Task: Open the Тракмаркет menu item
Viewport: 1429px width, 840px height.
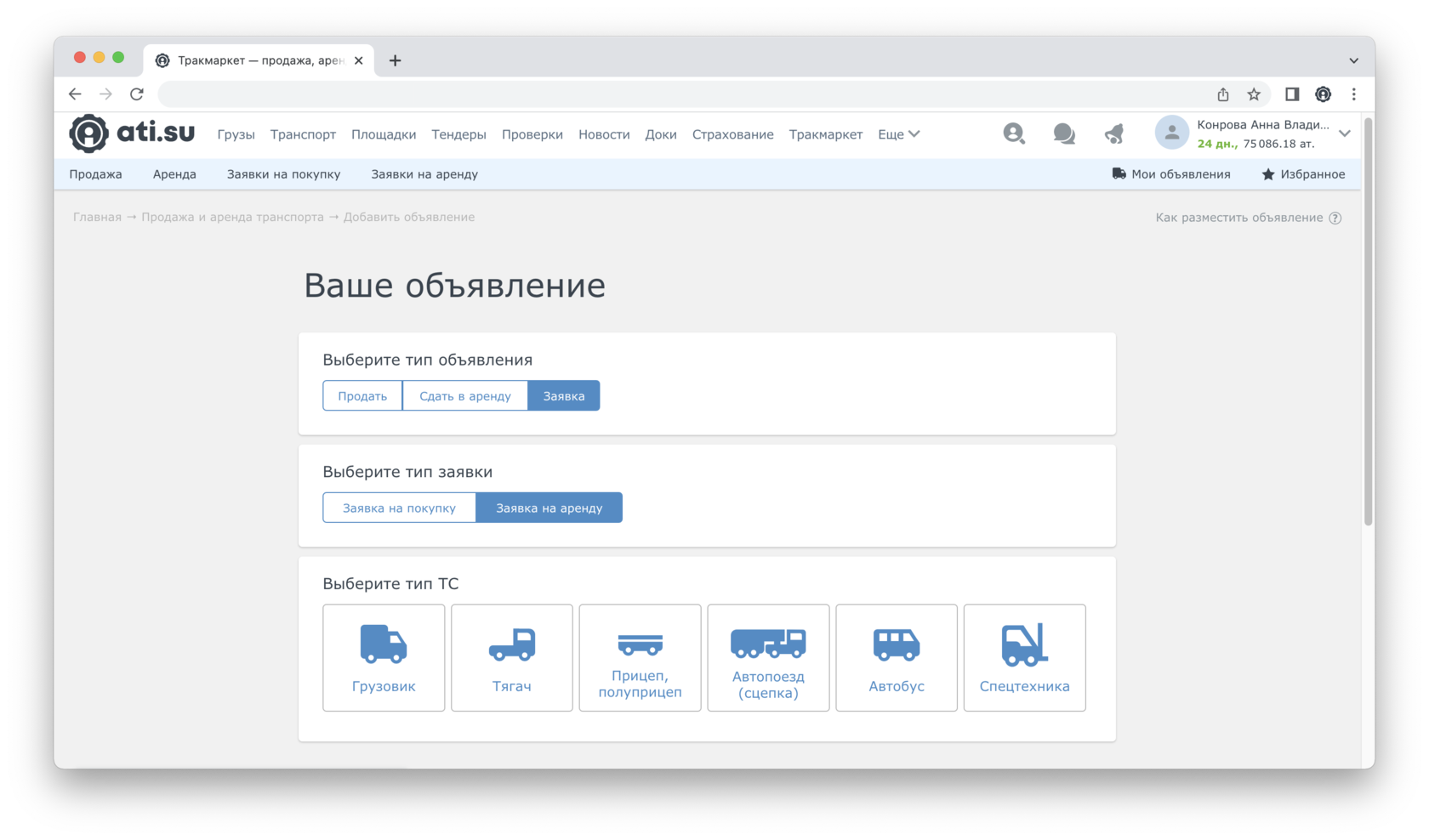Action: point(825,134)
